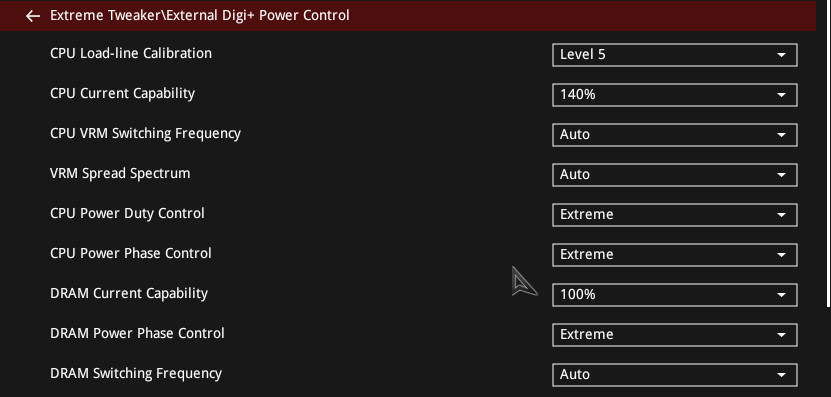This screenshot has width=831, height=397.
Task: Open CPU Power Phase Control dropdown
Action: tap(675, 255)
